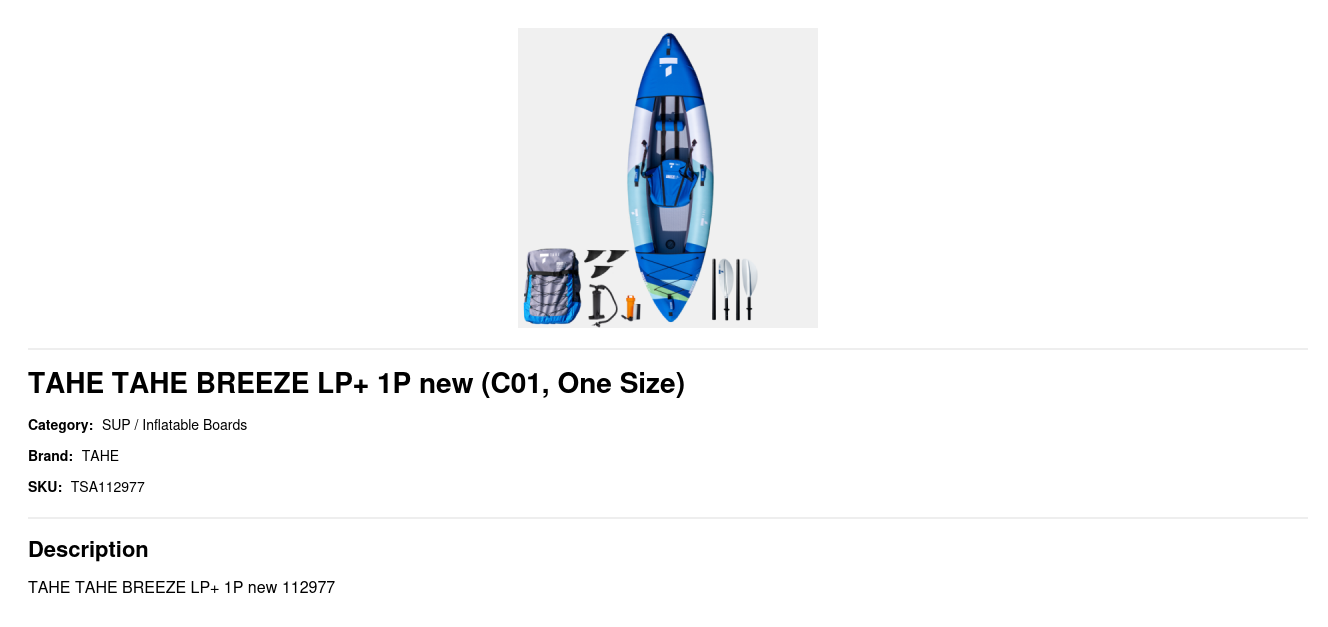Click the TAHE Breeze kayak product image
1328x627 pixels.
668,178
